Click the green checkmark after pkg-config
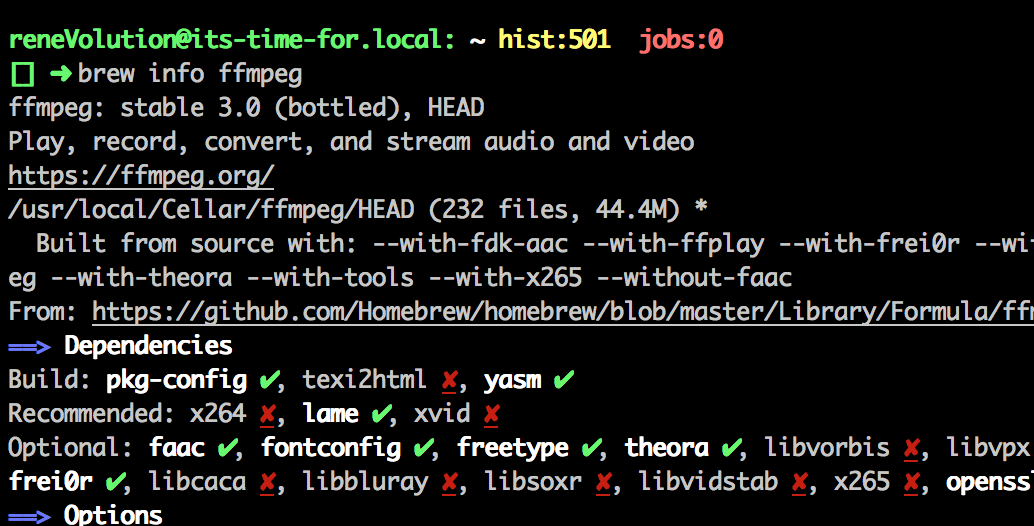This screenshot has width=1034, height=526. tap(268, 380)
